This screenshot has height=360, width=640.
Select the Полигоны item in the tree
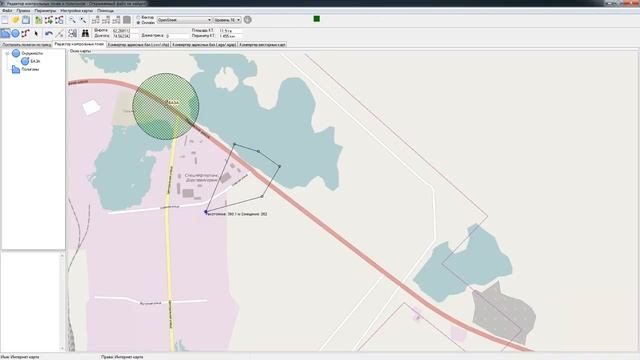point(30,69)
